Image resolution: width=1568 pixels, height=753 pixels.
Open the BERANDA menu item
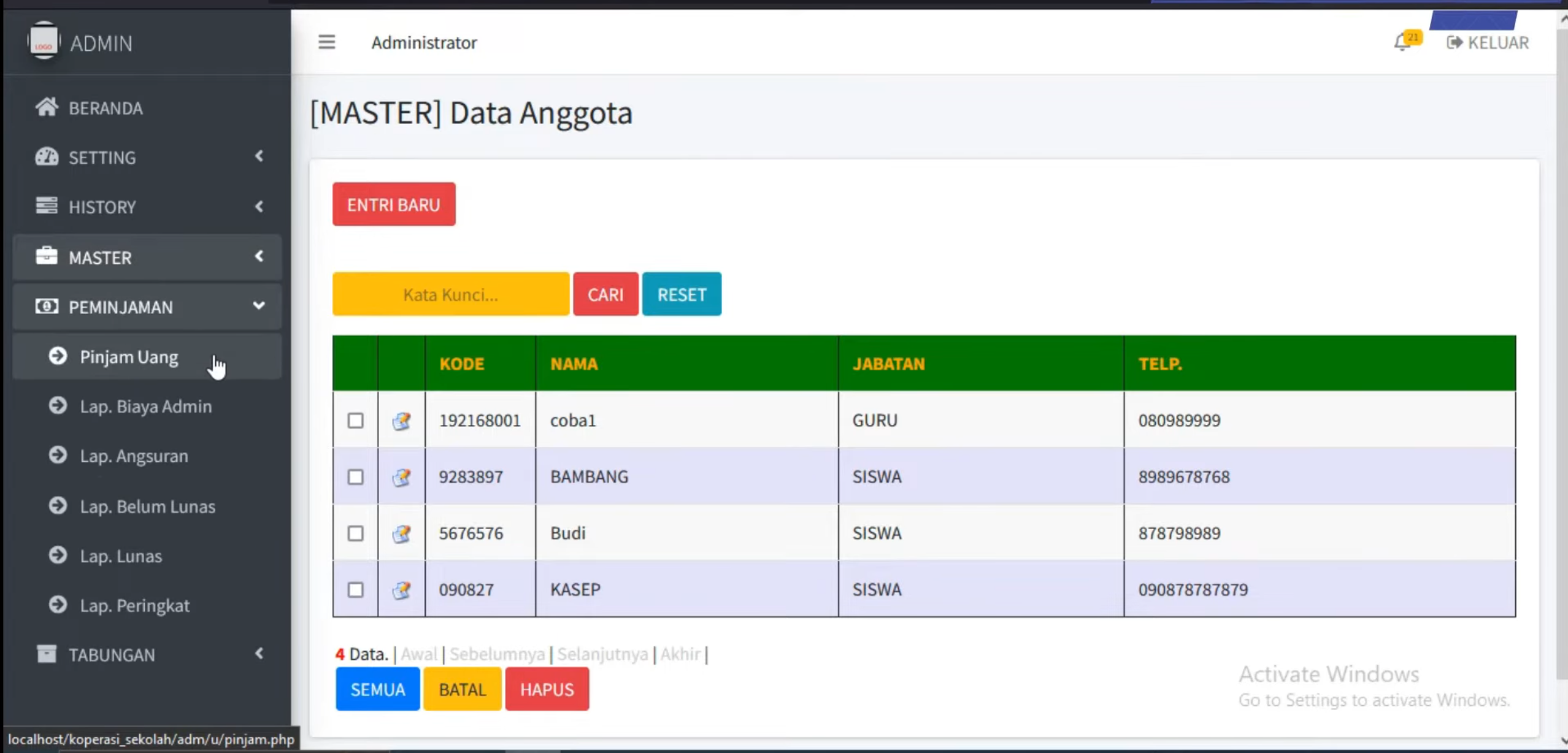[147, 108]
